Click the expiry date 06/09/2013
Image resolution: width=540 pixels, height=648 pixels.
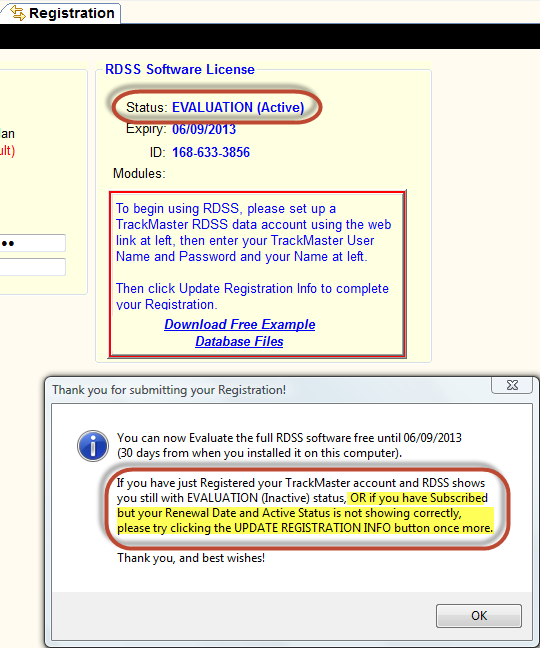(x=204, y=129)
